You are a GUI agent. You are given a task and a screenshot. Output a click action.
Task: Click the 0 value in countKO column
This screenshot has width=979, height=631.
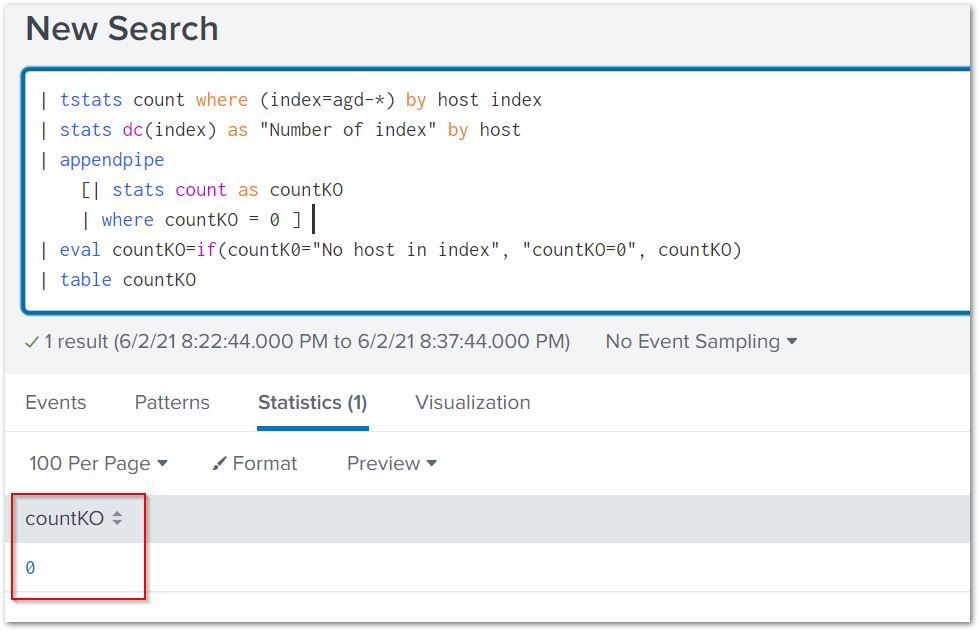30,568
